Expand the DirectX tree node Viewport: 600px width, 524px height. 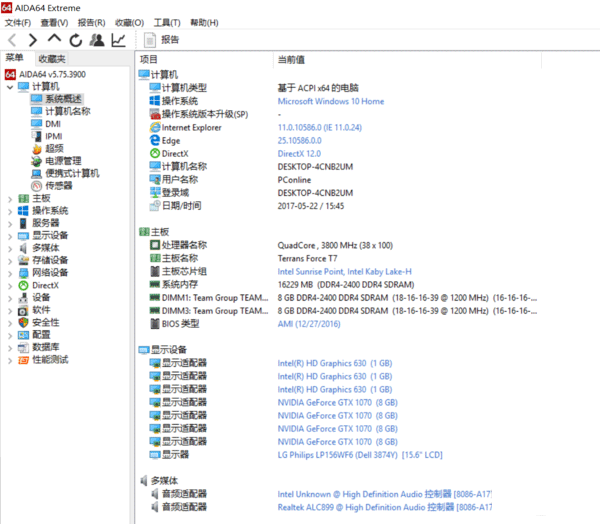point(10,286)
